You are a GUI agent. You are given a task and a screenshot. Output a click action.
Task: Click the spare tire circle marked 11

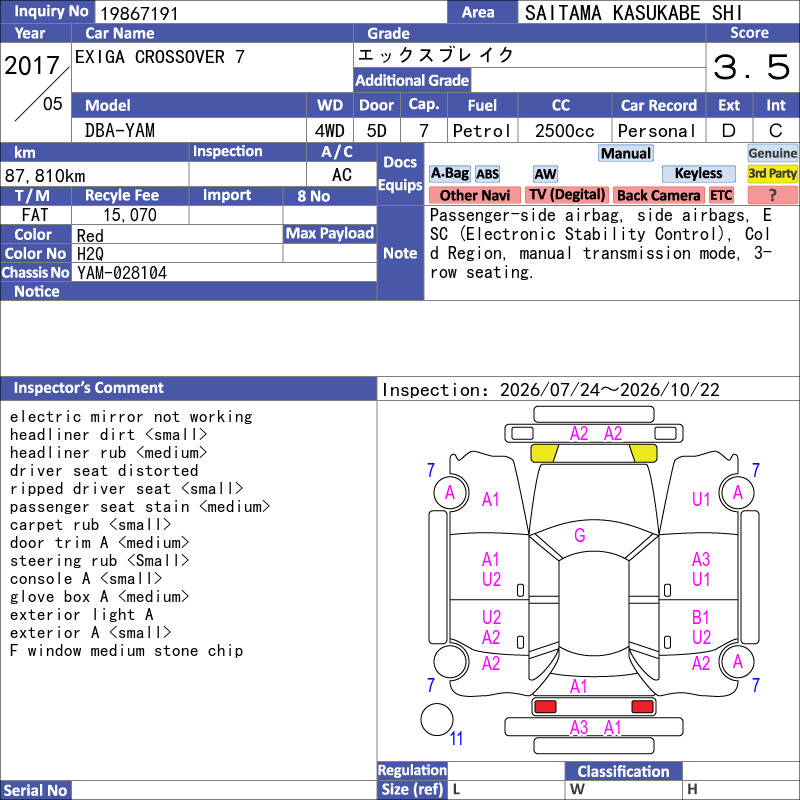tap(437, 719)
